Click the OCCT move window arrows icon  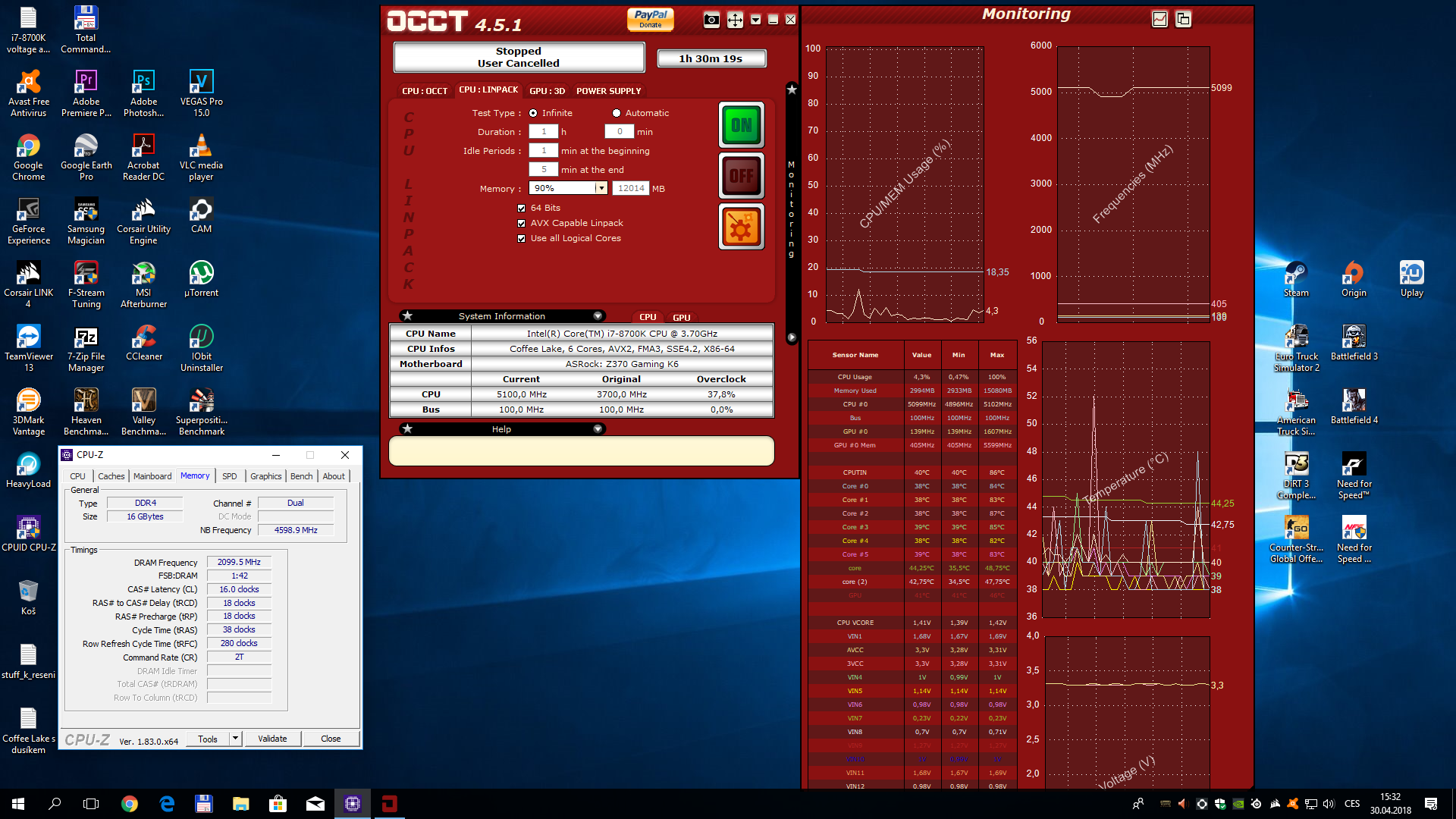[x=735, y=20]
